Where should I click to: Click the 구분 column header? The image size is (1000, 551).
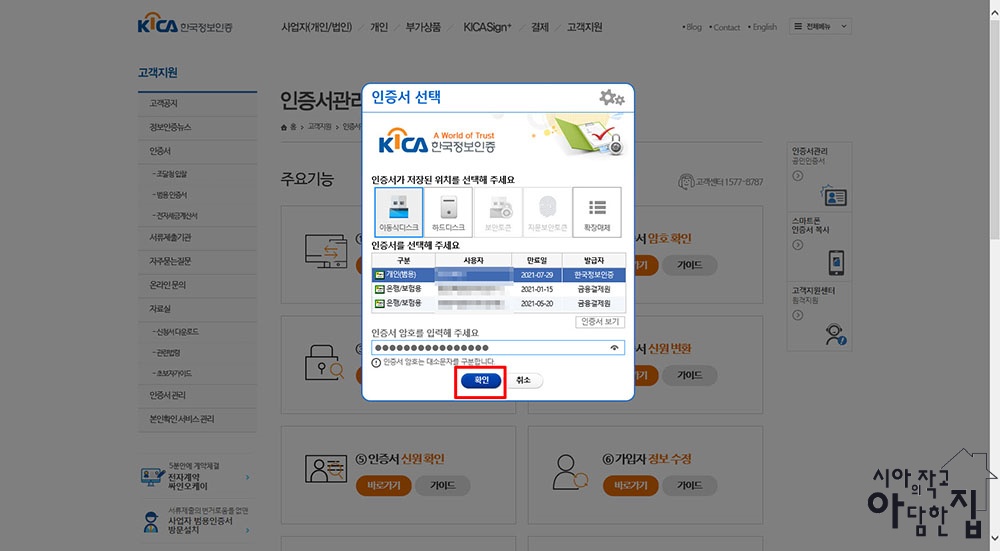point(404,260)
